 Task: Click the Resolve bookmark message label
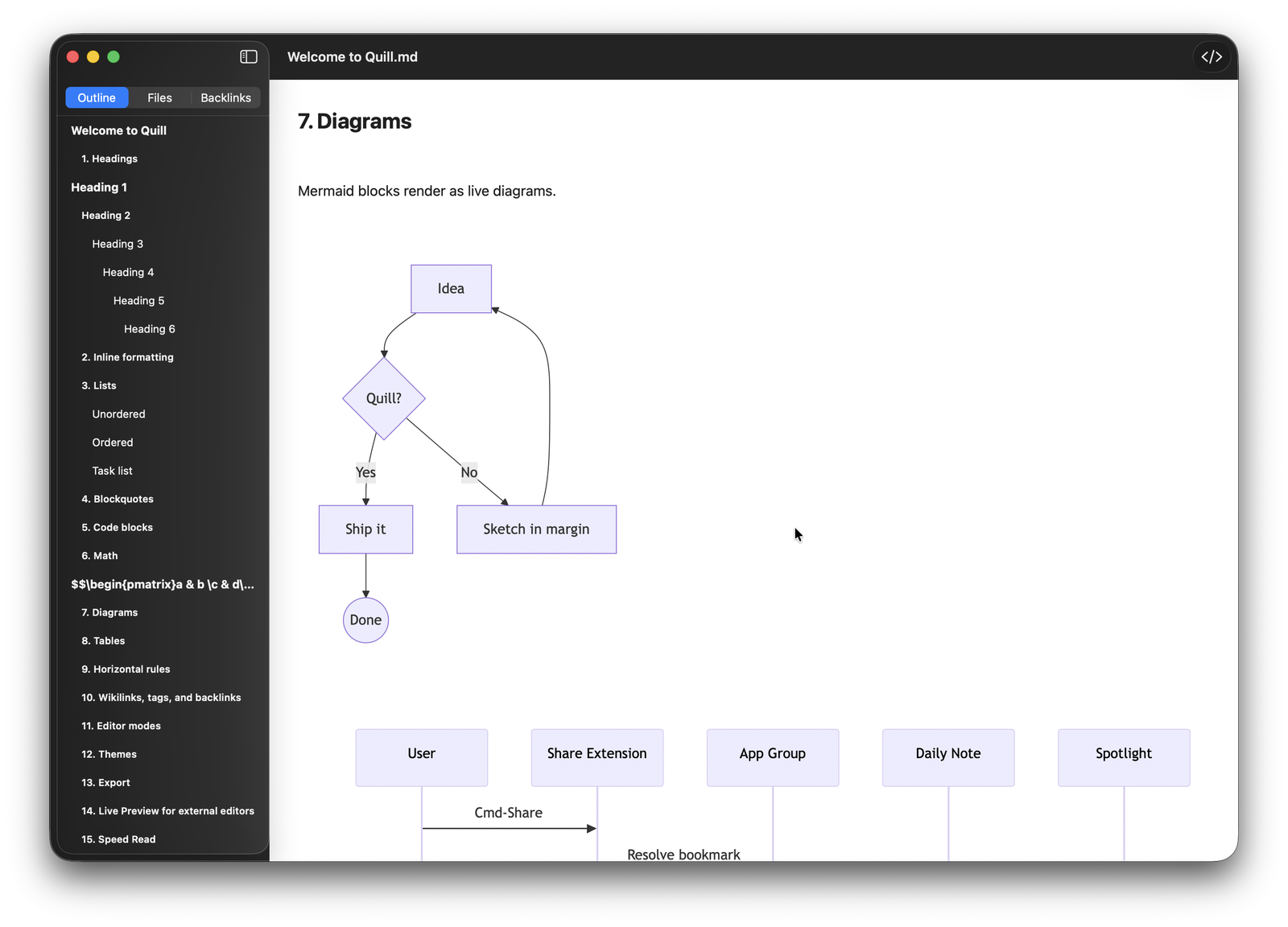[683, 854]
